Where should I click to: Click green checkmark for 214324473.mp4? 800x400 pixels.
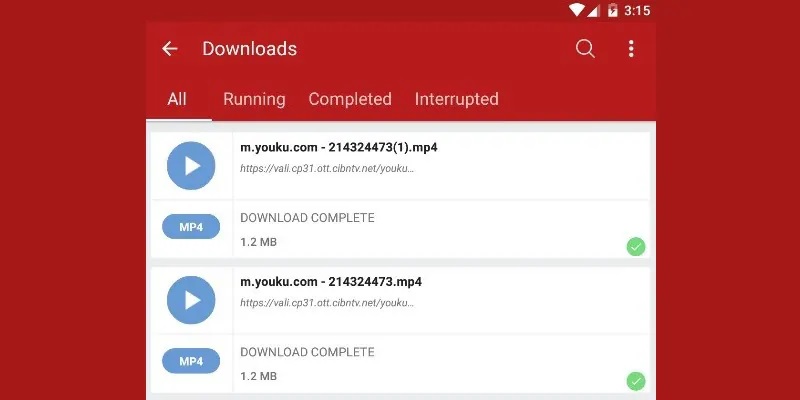coord(636,381)
